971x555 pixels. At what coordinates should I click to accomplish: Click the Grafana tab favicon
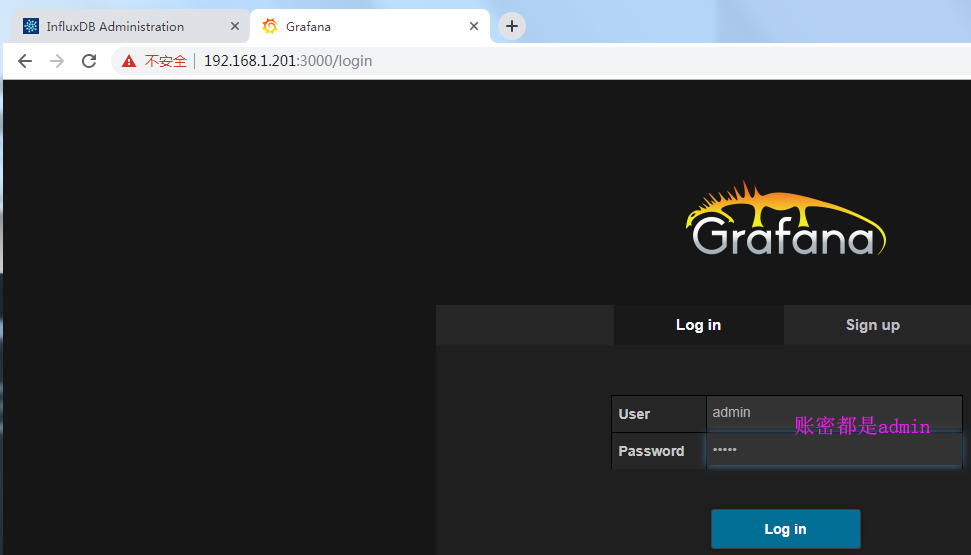point(270,26)
